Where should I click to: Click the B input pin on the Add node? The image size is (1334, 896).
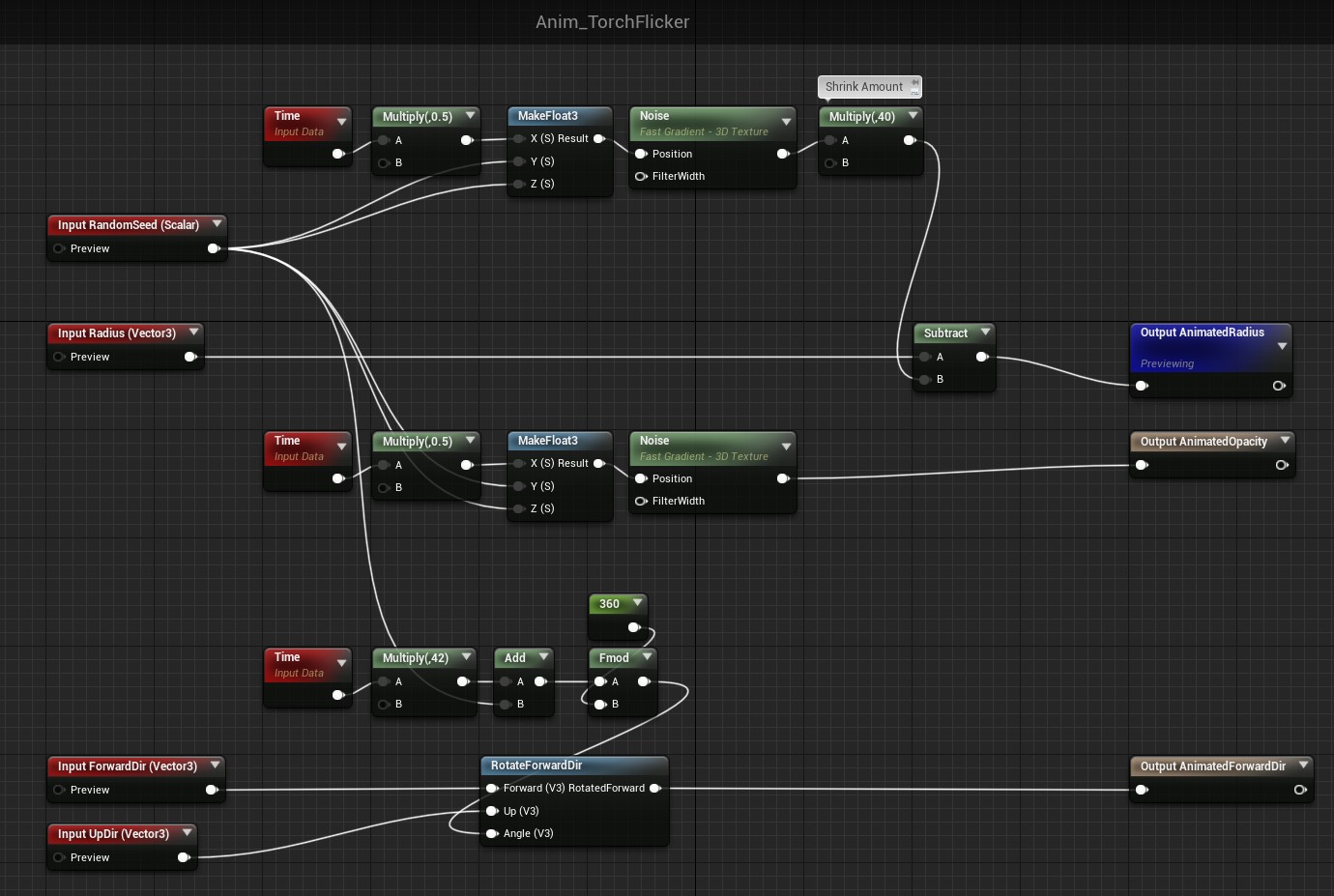(x=506, y=704)
